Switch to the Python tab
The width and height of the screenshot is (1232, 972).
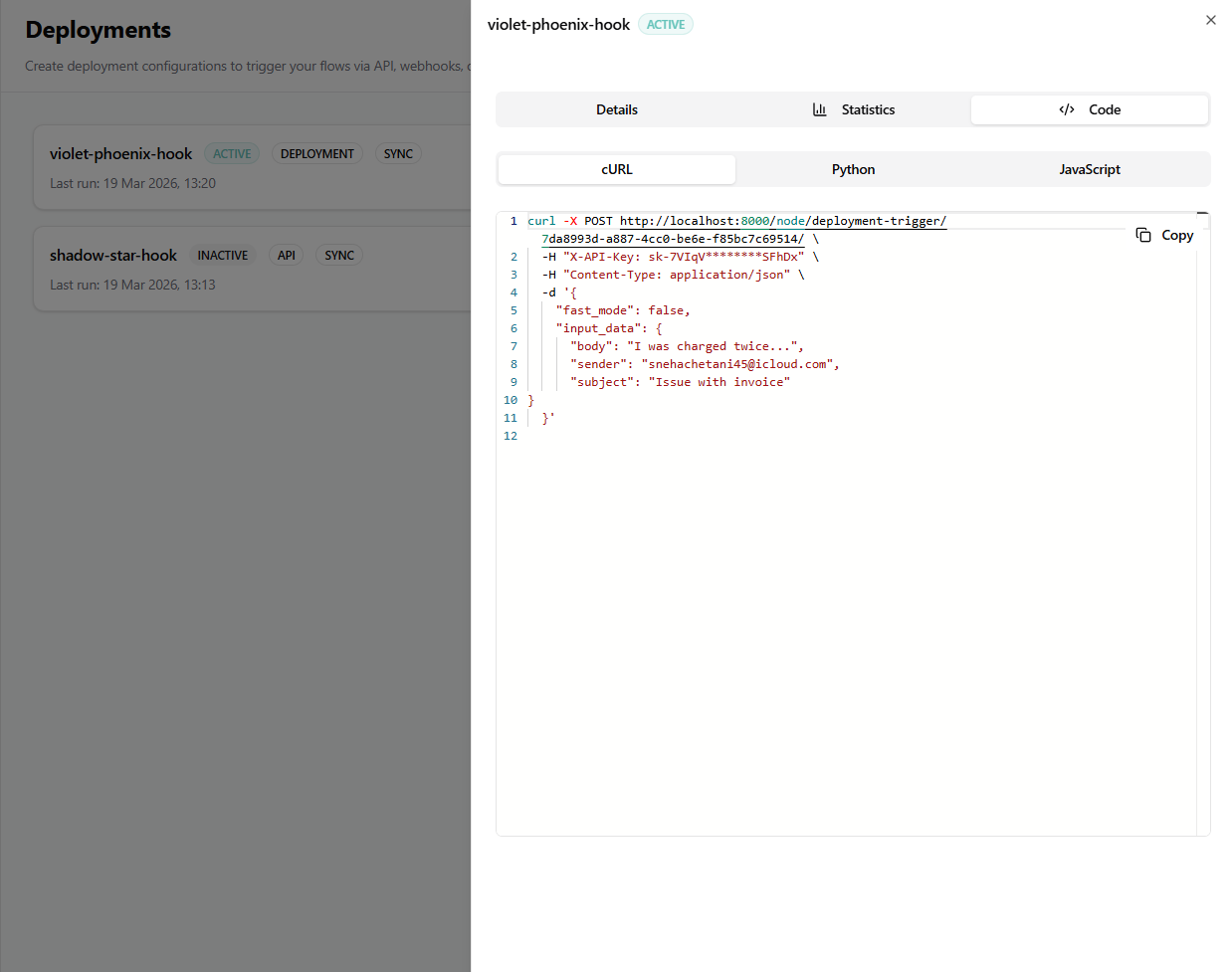[853, 169]
